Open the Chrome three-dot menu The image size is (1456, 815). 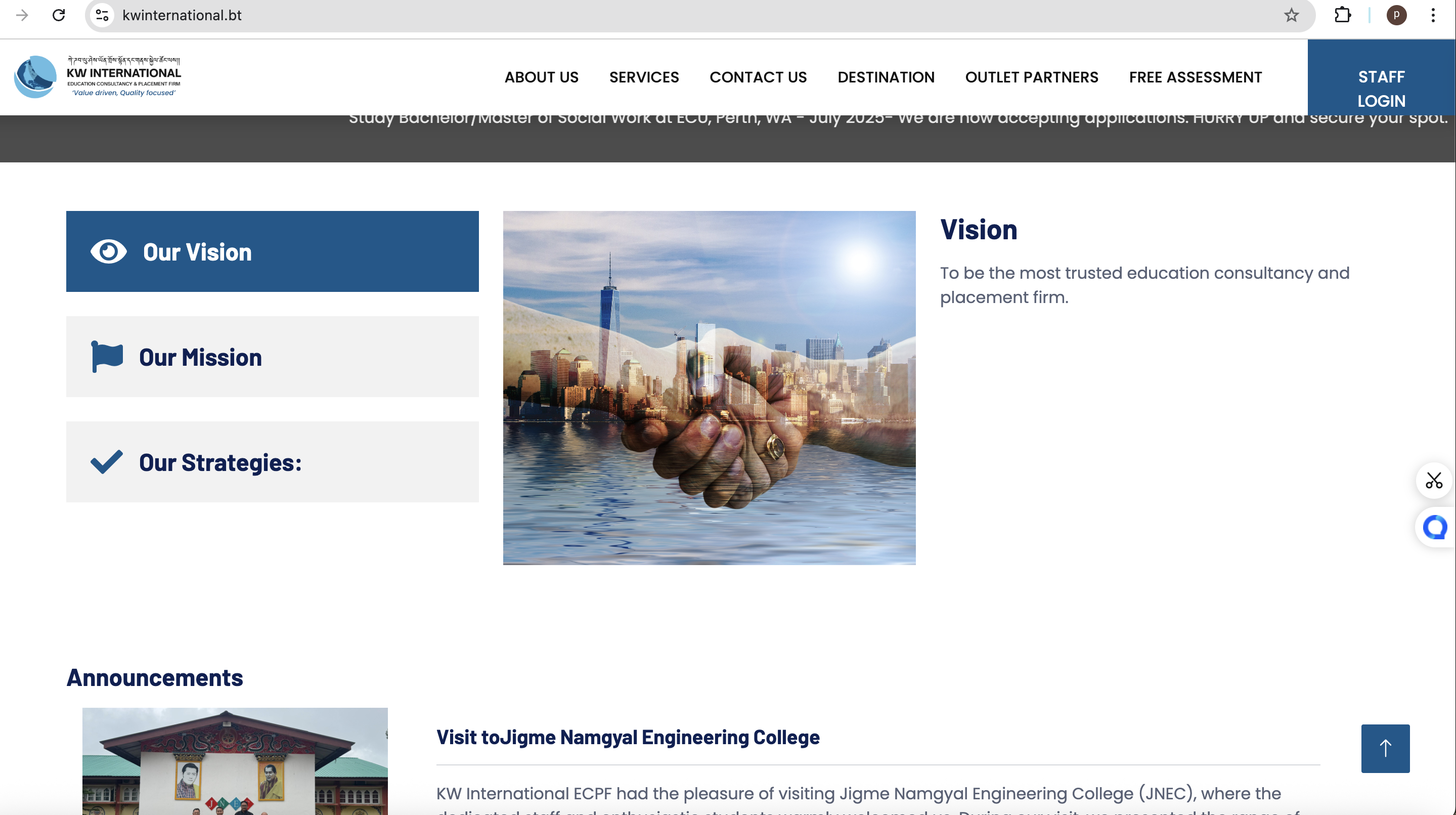pyautogui.click(x=1433, y=15)
